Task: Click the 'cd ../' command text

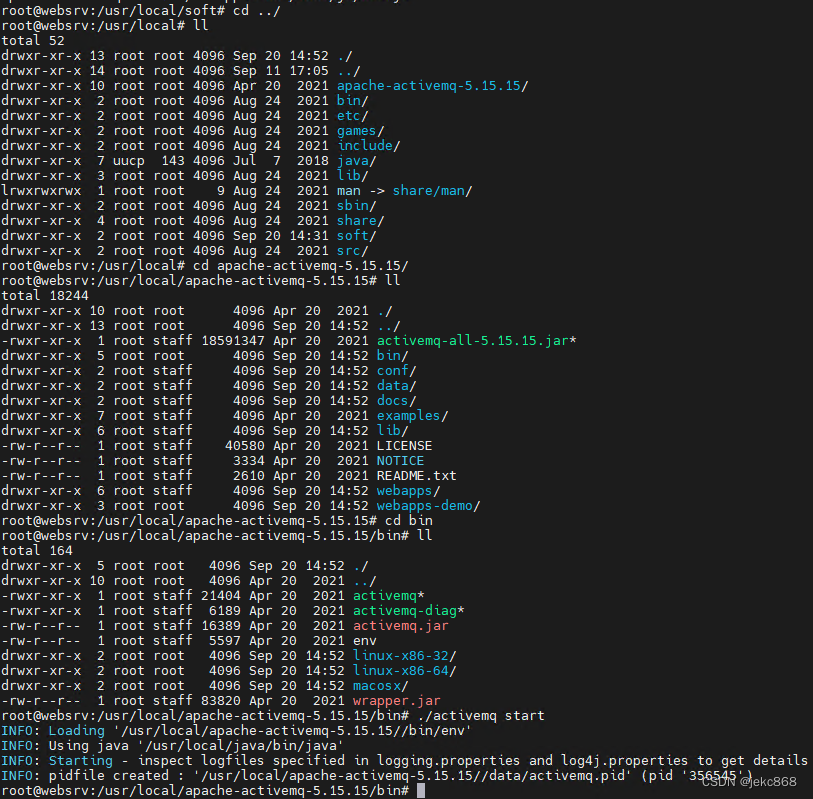Action: click(x=257, y=11)
